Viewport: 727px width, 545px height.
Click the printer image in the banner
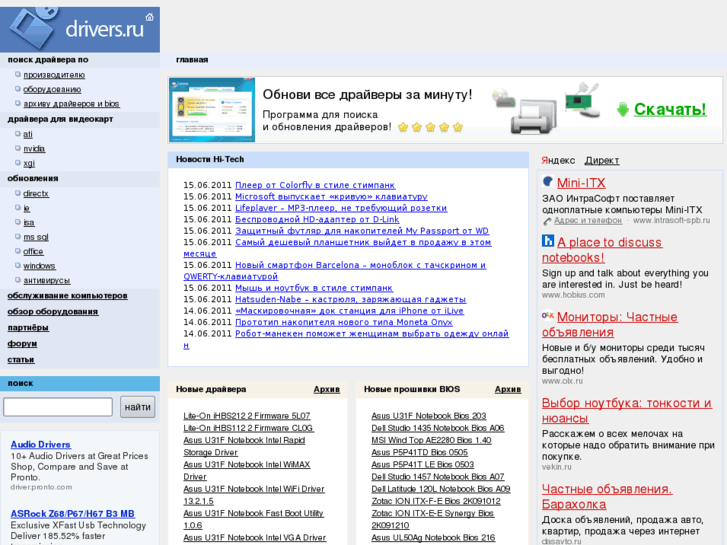[533, 117]
